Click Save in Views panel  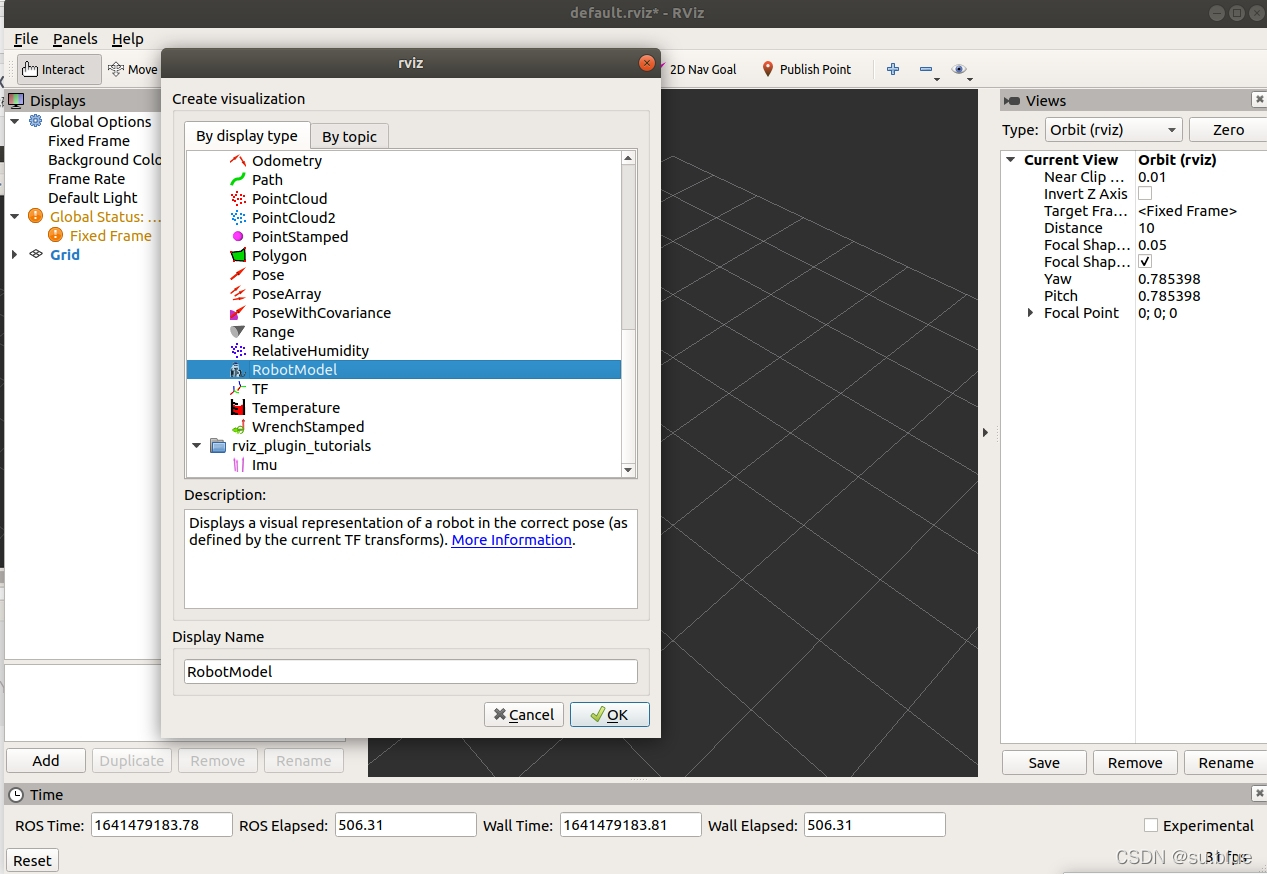point(1044,762)
